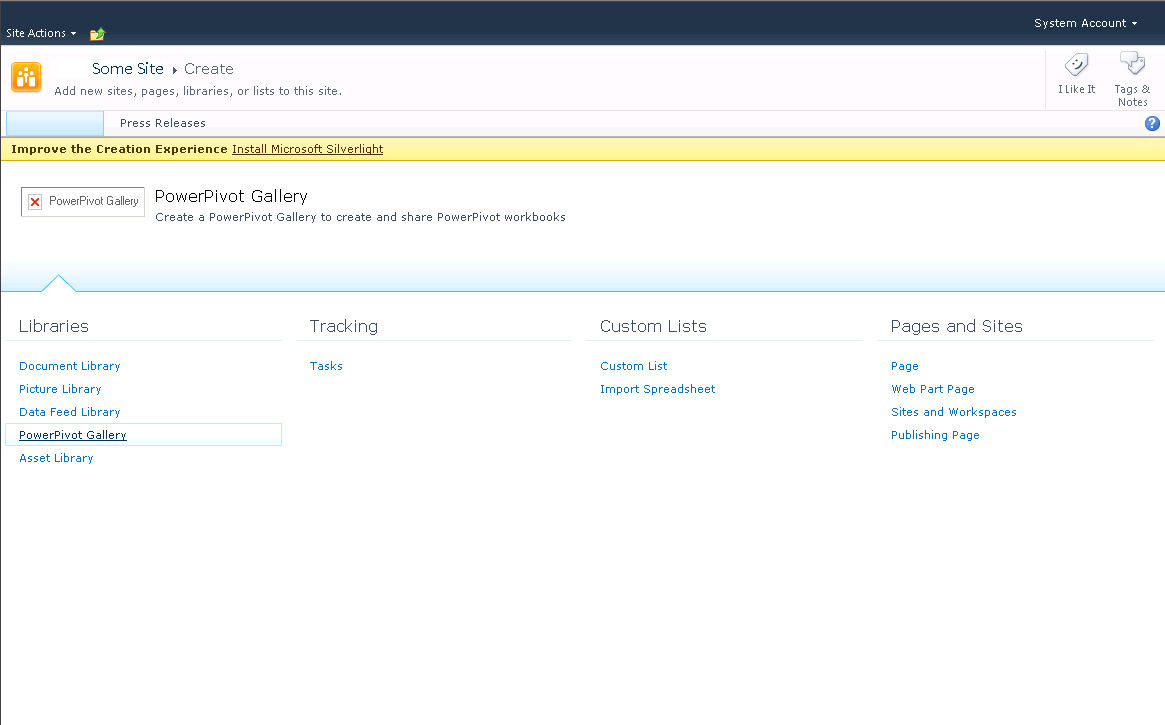Image resolution: width=1165 pixels, height=725 pixels.
Task: Choose Picture Library under Libraries
Action: pos(60,389)
